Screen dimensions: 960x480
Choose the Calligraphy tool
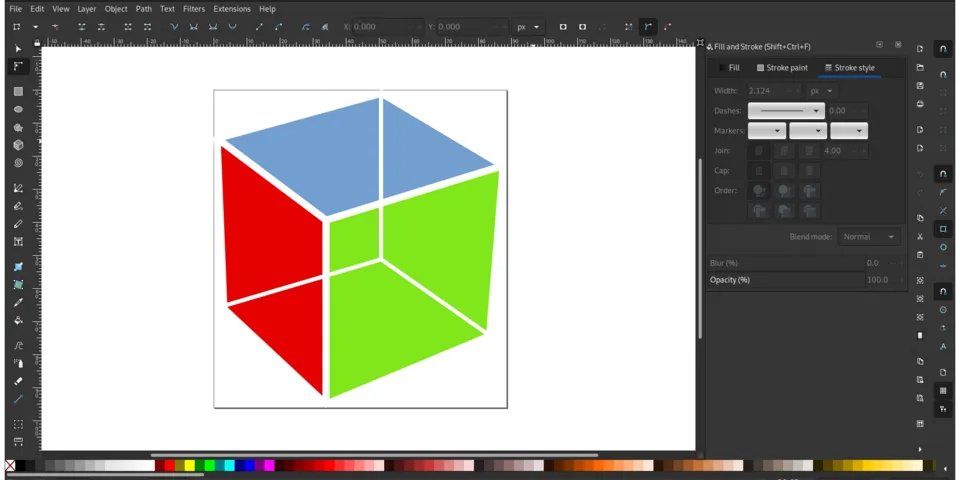click(18, 224)
